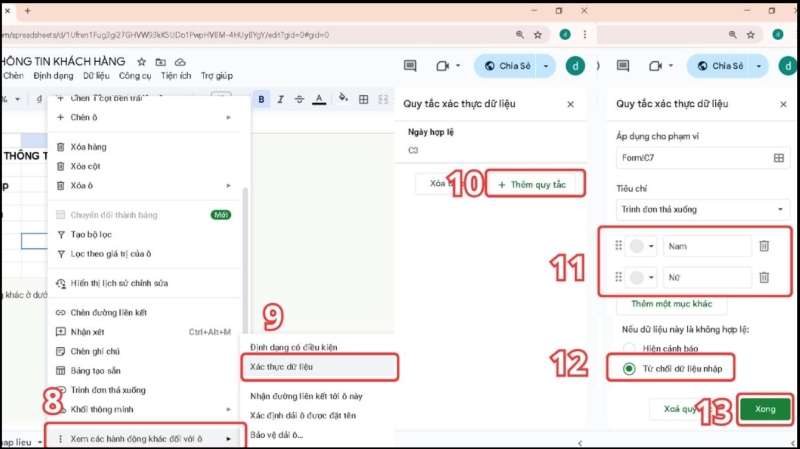Apply italic formatting from the toolbar

click(281, 99)
